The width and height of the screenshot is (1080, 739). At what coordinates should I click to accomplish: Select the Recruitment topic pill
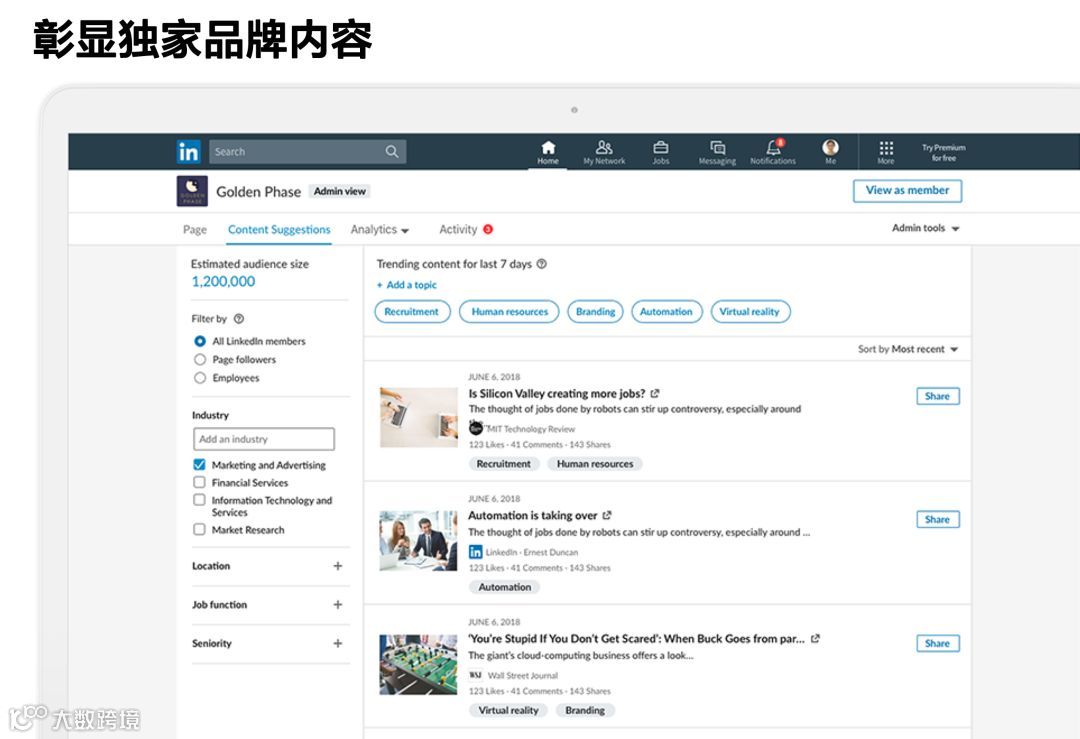click(412, 311)
